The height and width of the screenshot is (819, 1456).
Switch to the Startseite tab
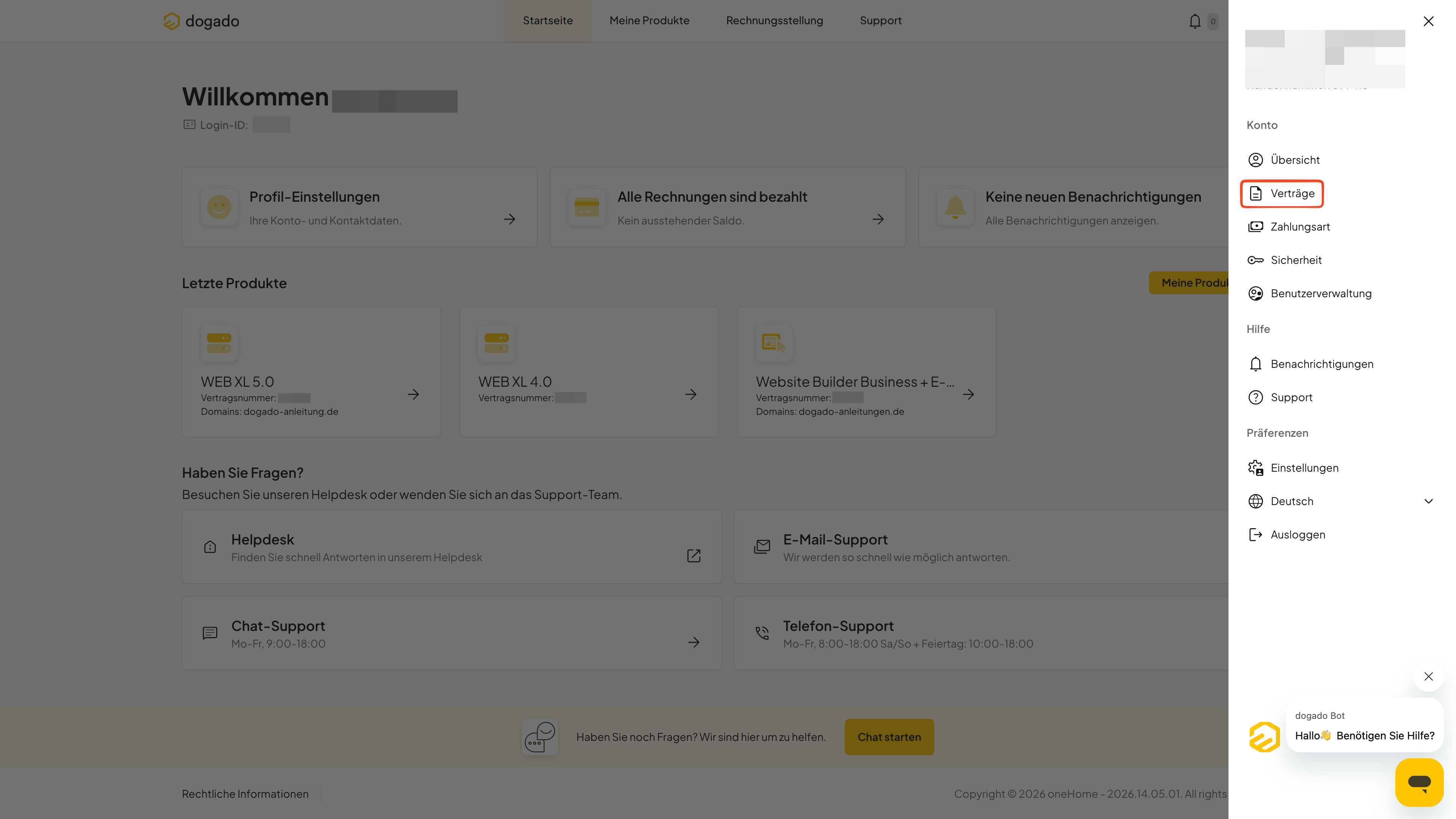click(x=548, y=21)
